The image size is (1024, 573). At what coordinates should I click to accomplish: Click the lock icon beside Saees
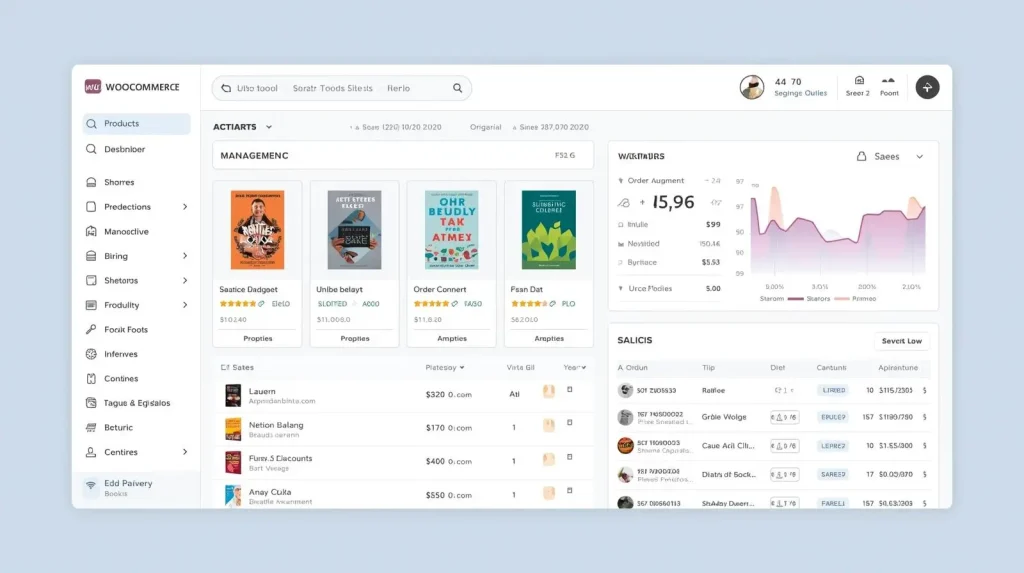(x=861, y=156)
